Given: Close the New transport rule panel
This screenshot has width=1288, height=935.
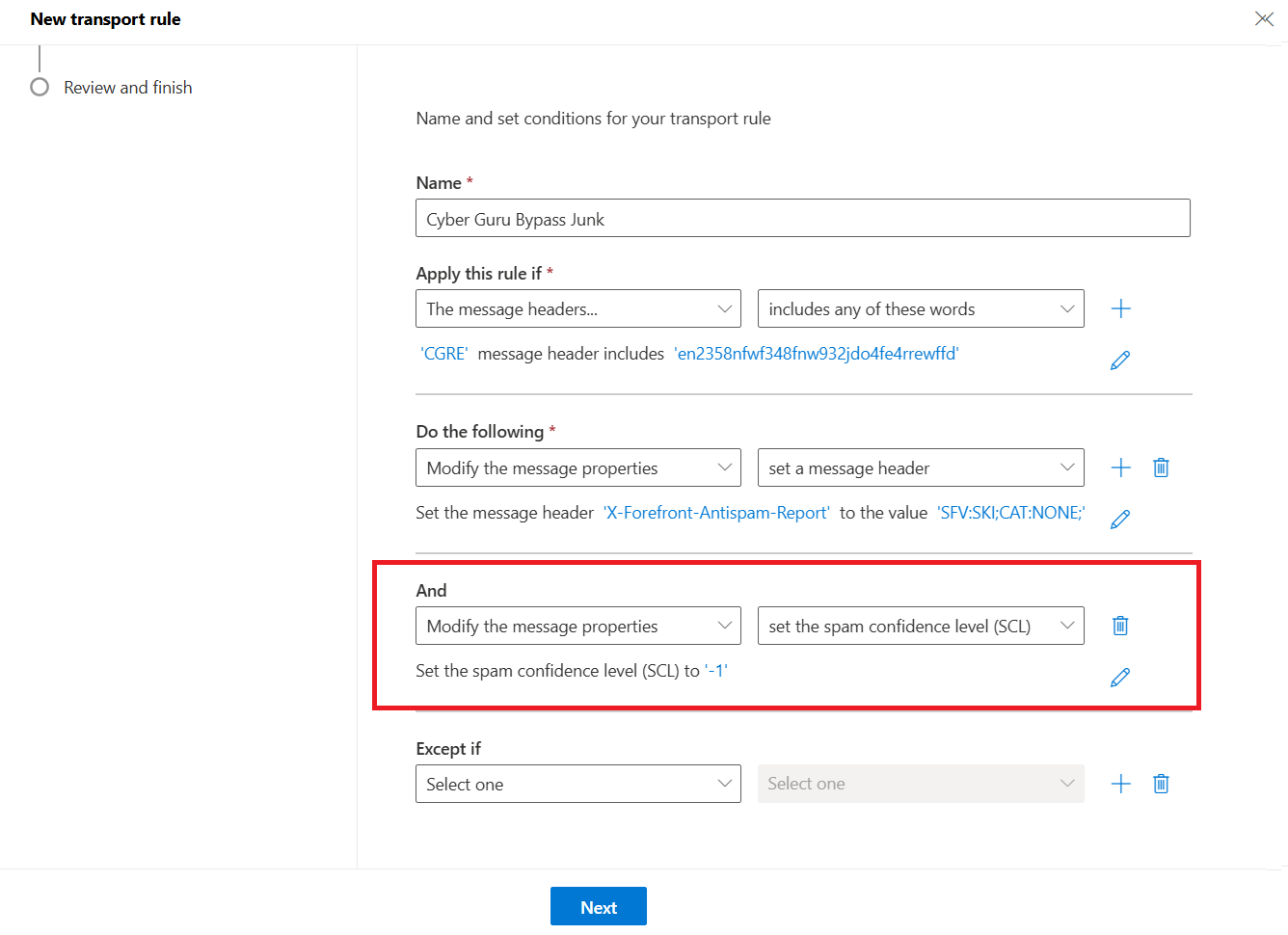Looking at the screenshot, I should point(1264,19).
